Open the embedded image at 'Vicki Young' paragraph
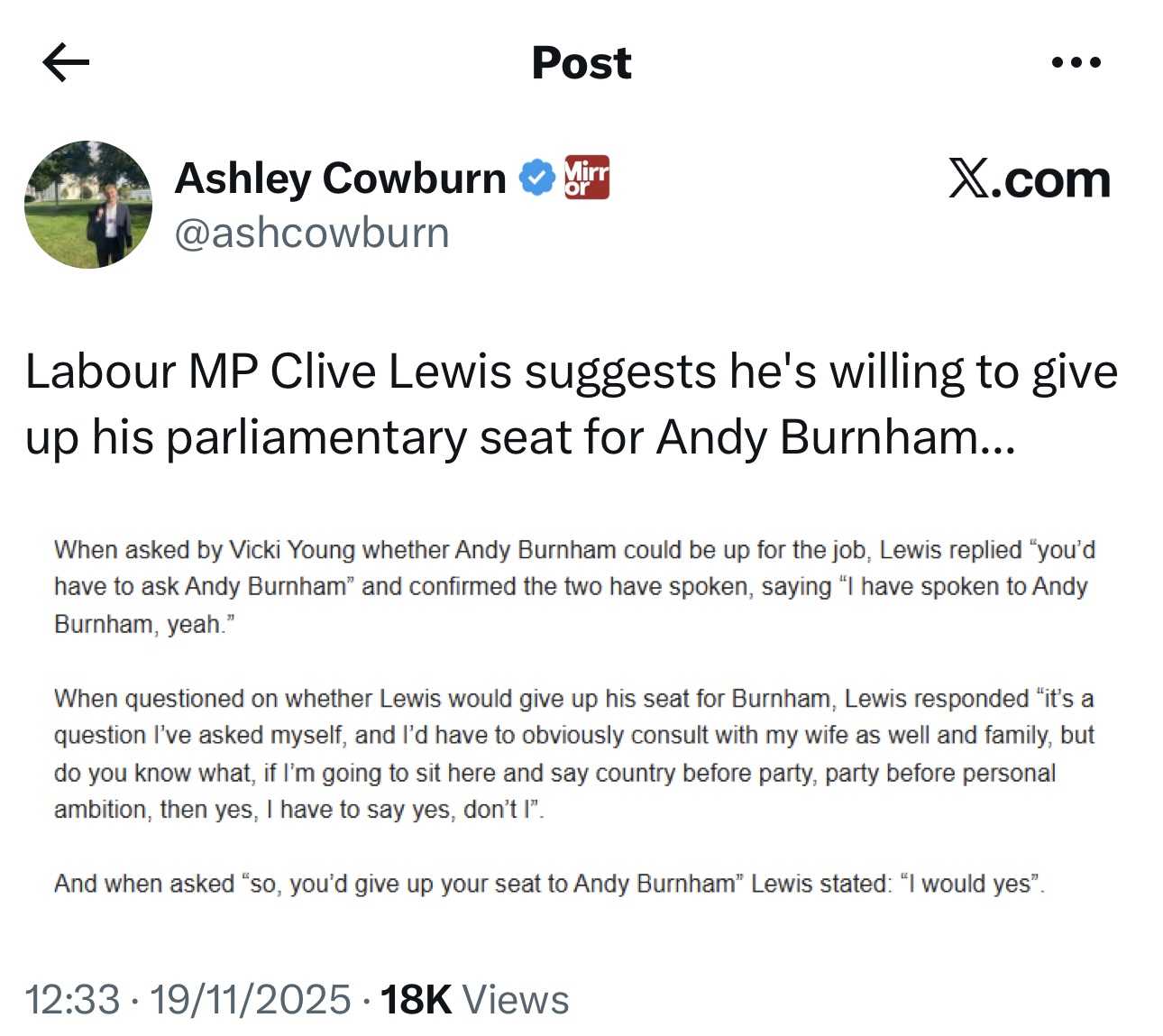Image resolution: width=1163 pixels, height=1036 pixels. click(574, 586)
